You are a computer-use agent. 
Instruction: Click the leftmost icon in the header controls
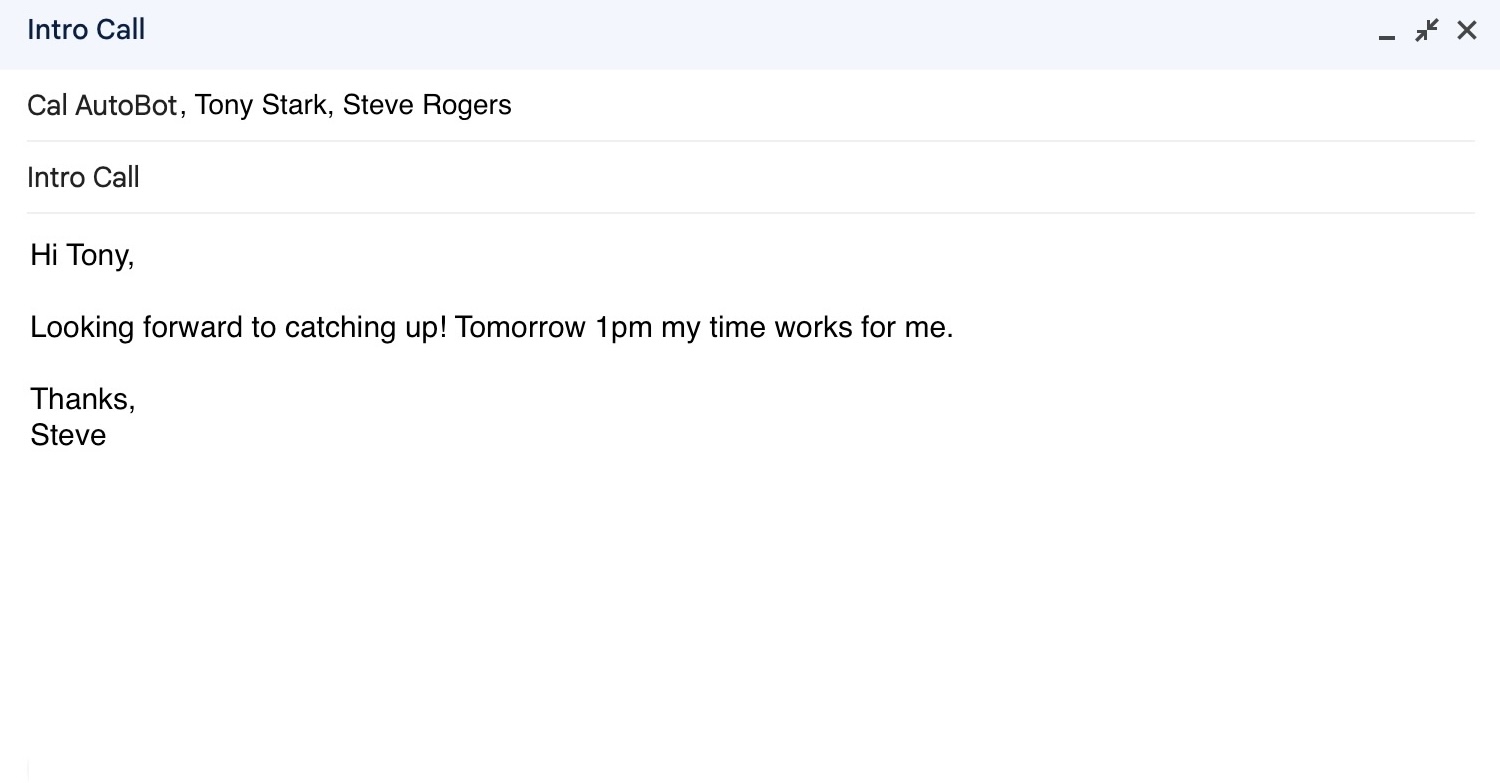1386,32
